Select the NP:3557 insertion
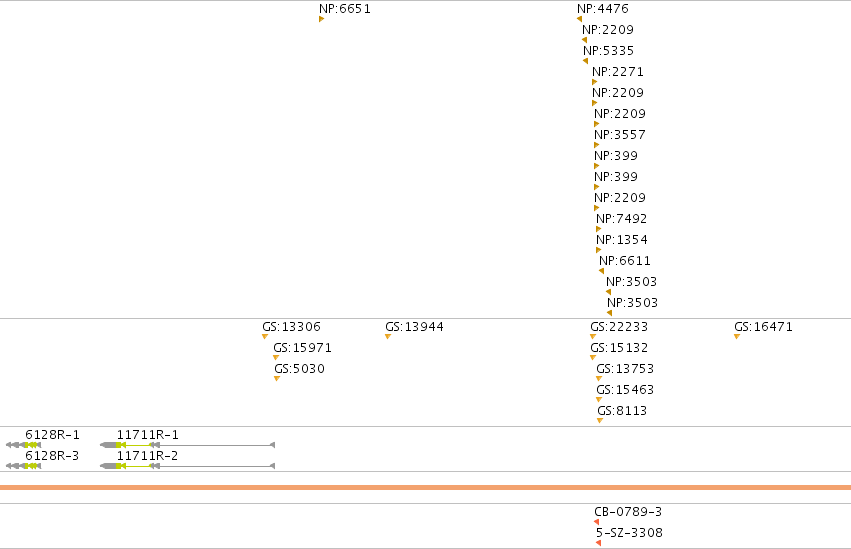Image resolution: width=851 pixels, height=549 pixels. (x=620, y=135)
